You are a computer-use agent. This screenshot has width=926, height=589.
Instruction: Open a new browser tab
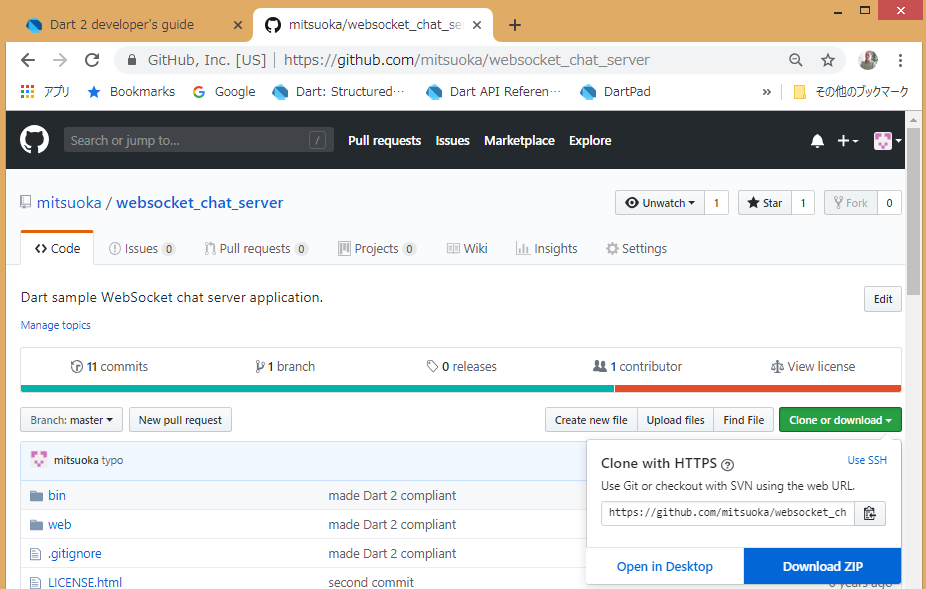point(514,25)
